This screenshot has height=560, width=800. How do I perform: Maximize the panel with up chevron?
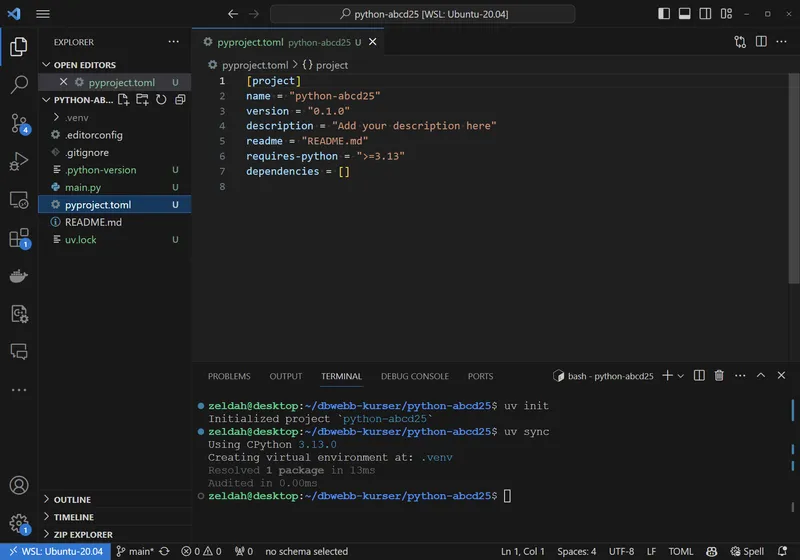click(x=760, y=375)
